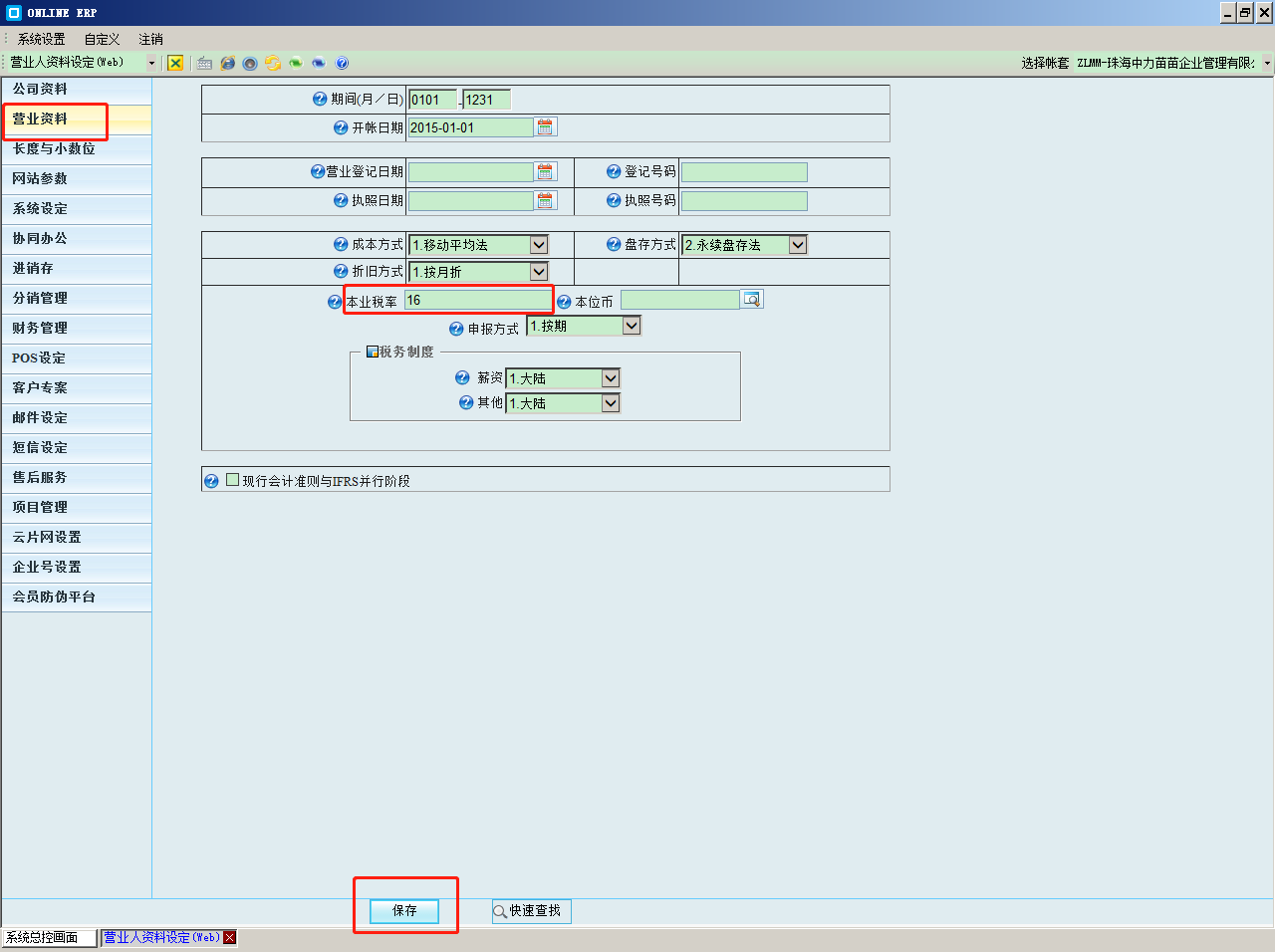Click the 快速查找 quick search button
Image resolution: width=1275 pixels, height=952 pixels.
click(x=531, y=911)
